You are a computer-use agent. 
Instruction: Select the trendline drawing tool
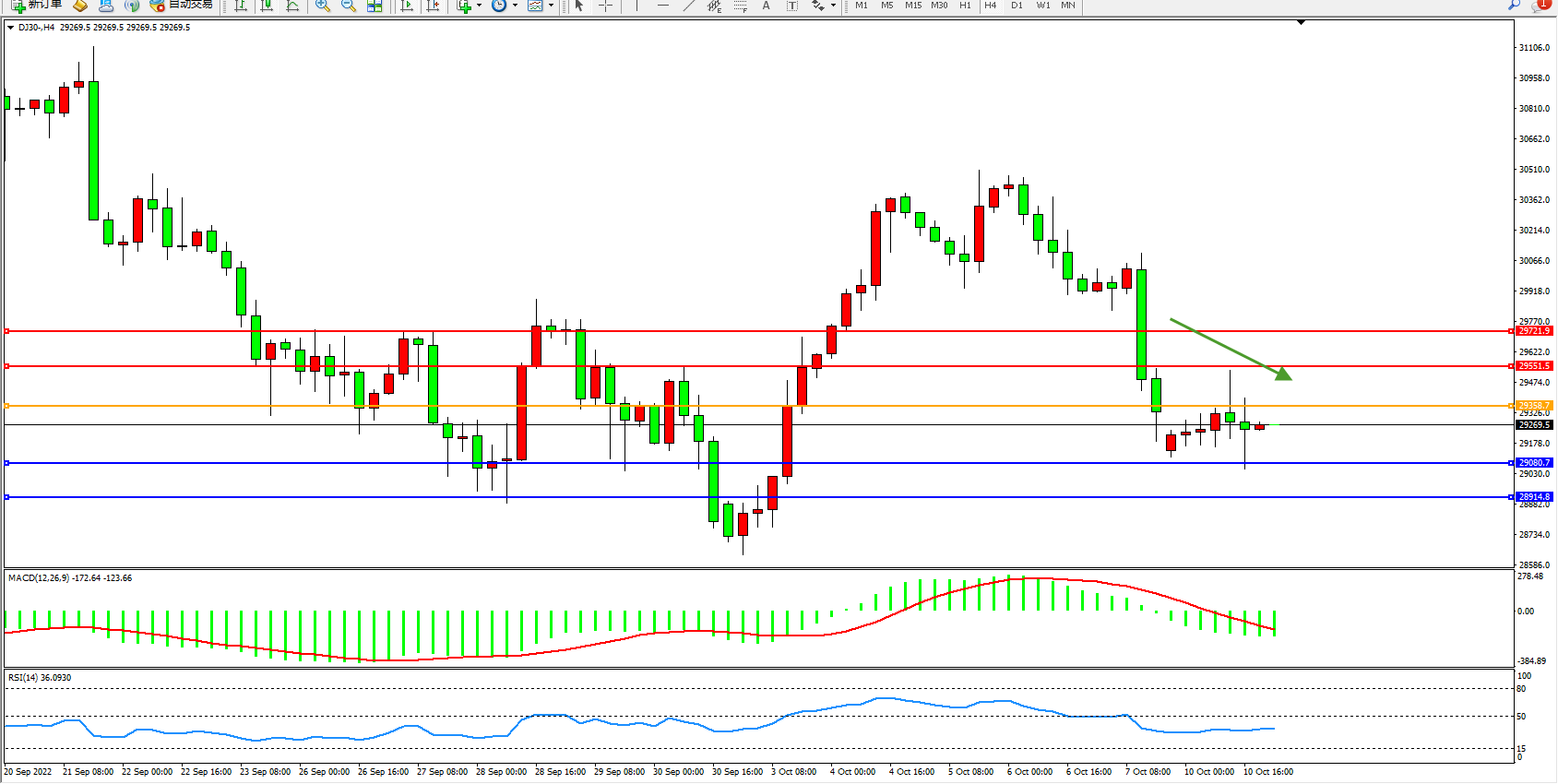tap(688, 6)
